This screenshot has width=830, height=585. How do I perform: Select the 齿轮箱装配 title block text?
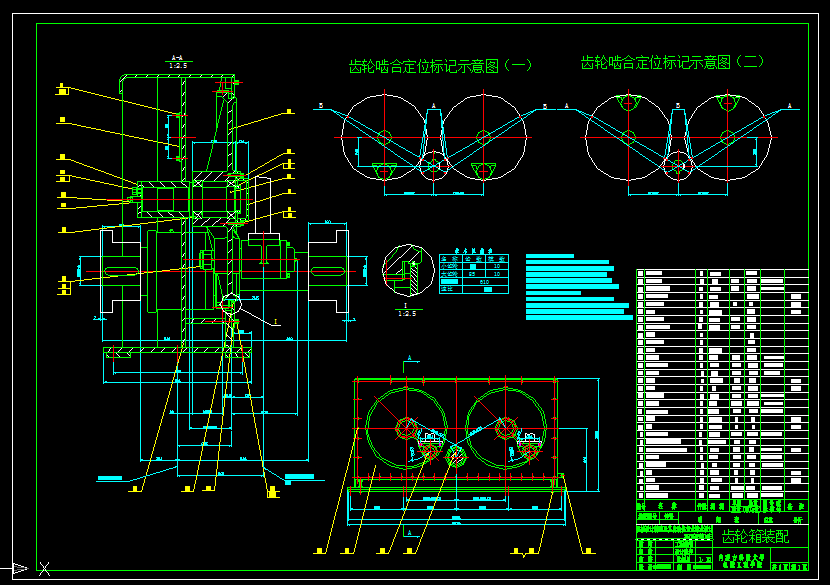(x=755, y=537)
